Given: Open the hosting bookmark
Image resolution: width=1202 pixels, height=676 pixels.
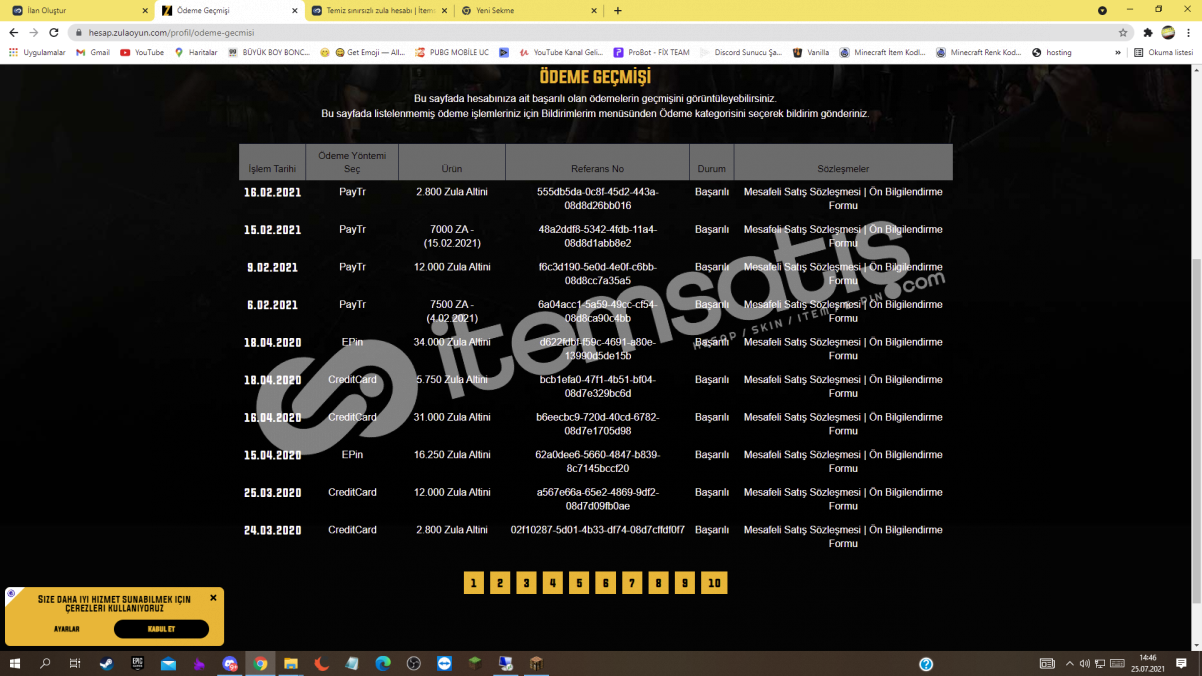Looking at the screenshot, I should click(x=1052, y=52).
